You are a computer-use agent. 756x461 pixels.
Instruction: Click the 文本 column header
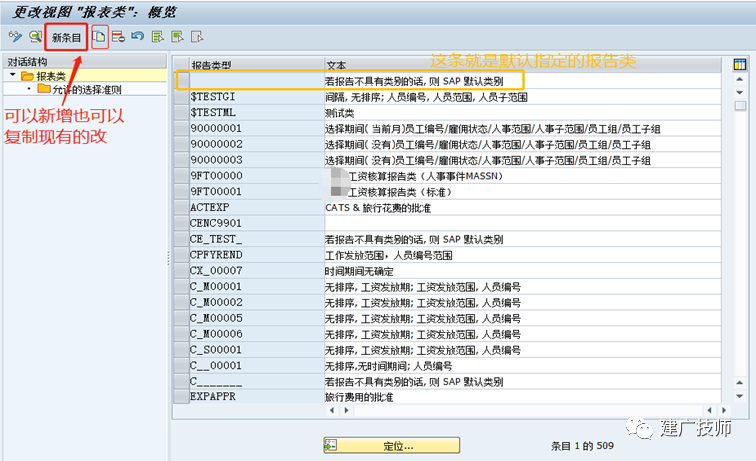tap(523, 65)
